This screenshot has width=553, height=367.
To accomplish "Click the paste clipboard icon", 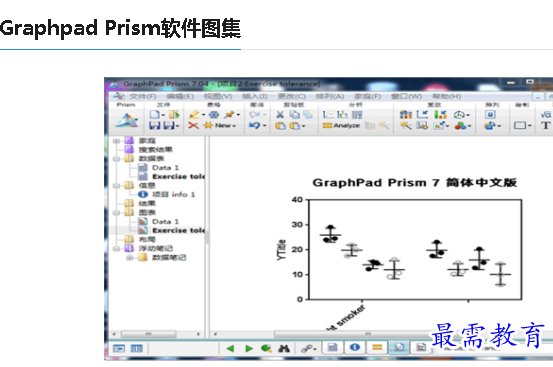I will 280,126.
